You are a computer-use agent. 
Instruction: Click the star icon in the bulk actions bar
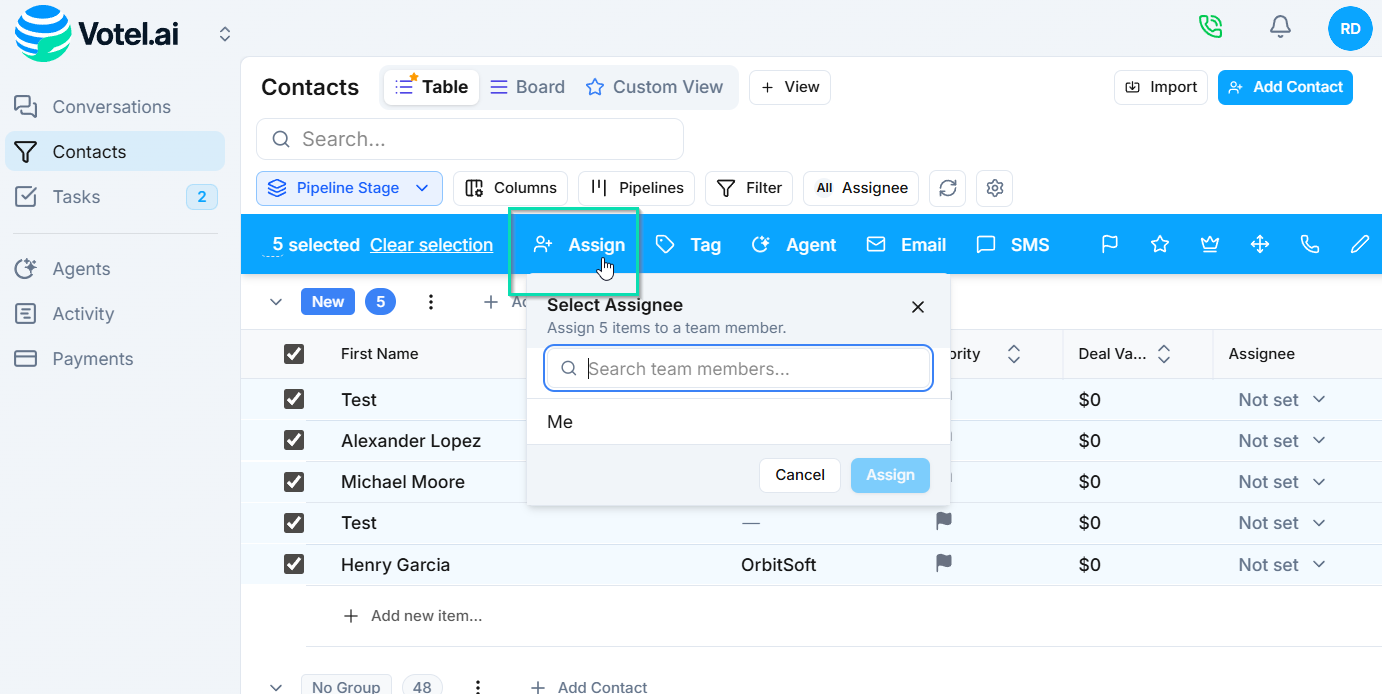[x=1160, y=243]
